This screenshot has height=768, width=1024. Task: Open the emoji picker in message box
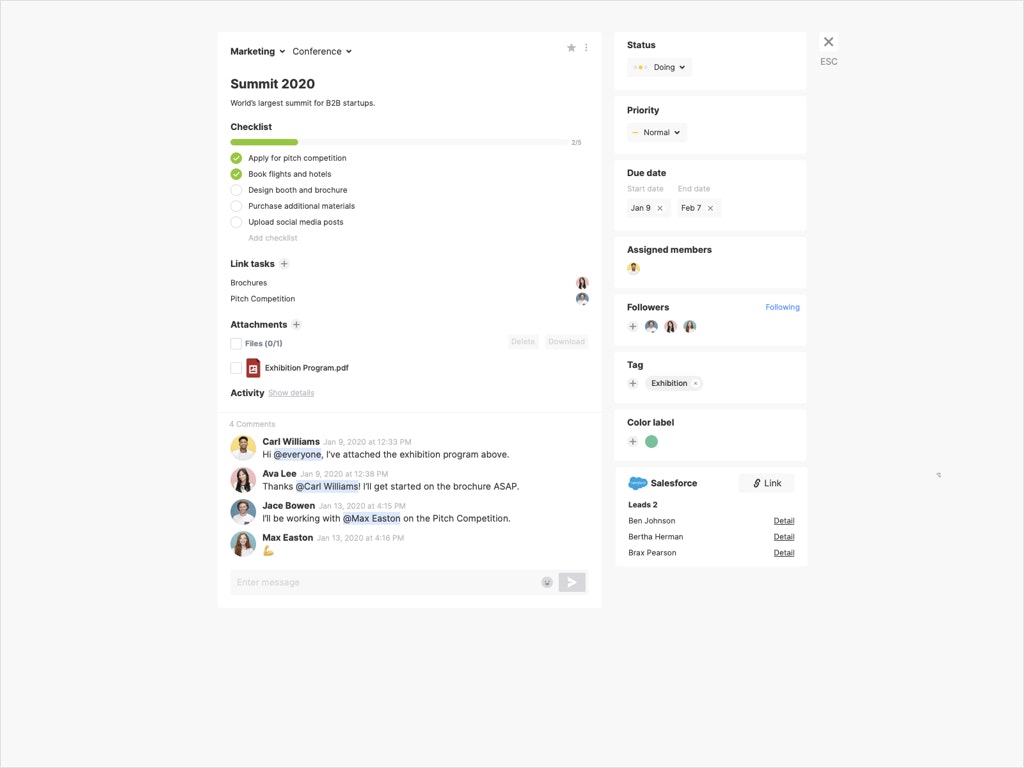(547, 582)
